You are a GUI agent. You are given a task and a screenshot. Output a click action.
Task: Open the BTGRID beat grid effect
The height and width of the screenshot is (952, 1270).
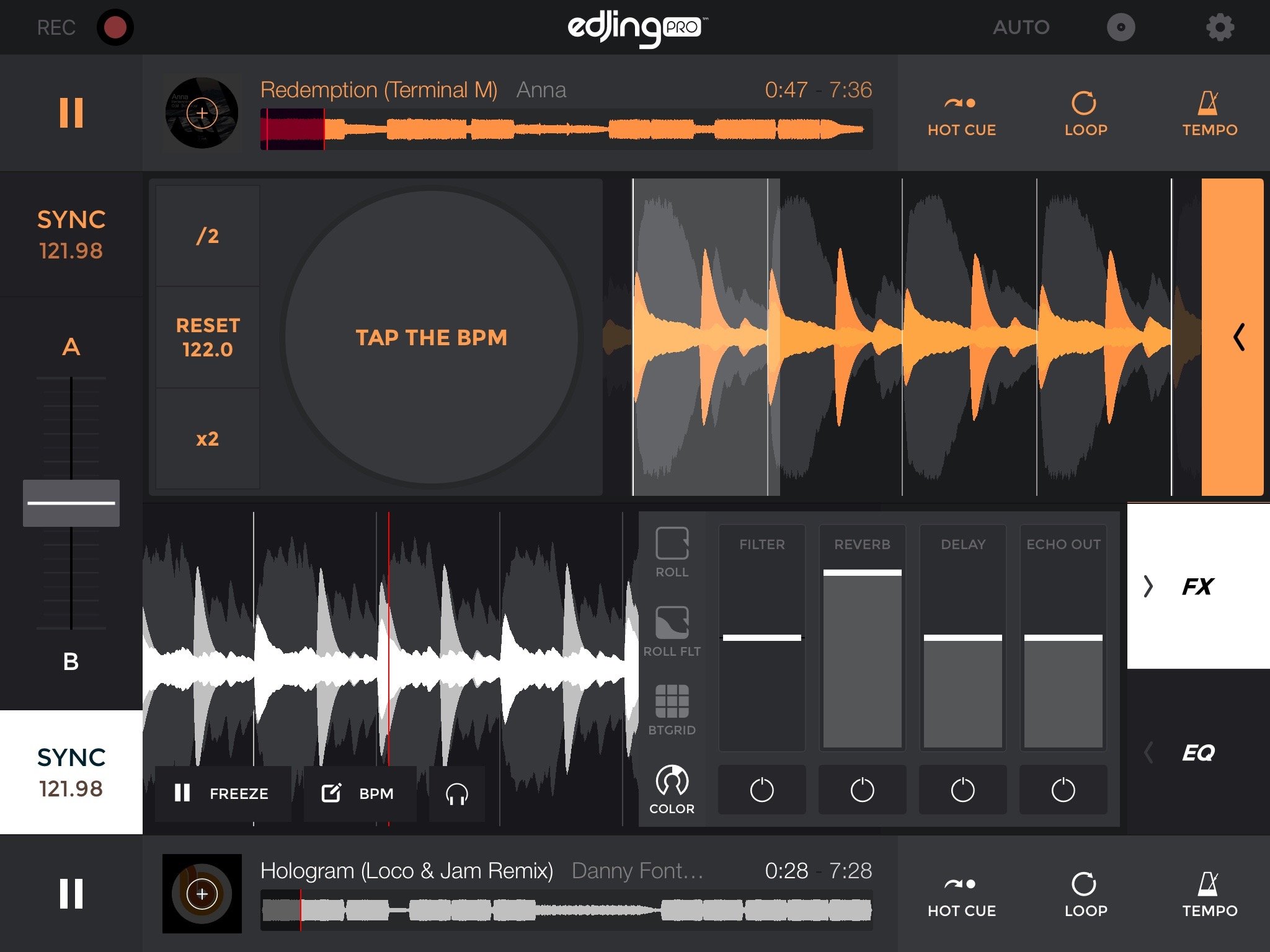(x=672, y=710)
